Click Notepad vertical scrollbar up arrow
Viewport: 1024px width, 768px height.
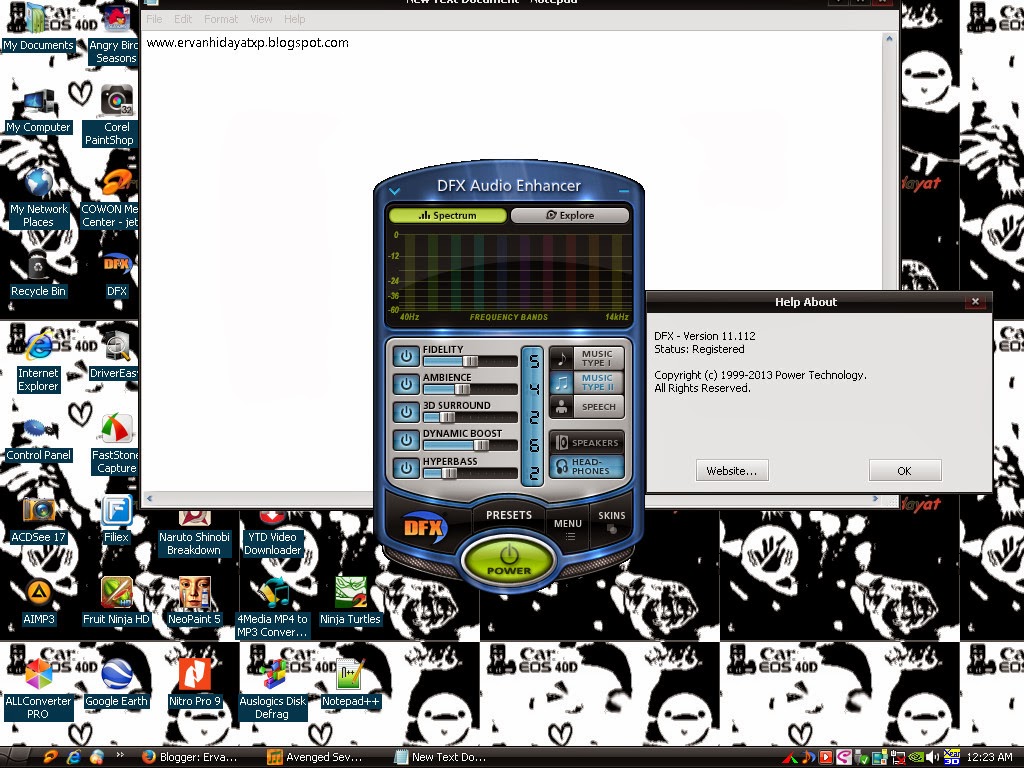tap(889, 39)
